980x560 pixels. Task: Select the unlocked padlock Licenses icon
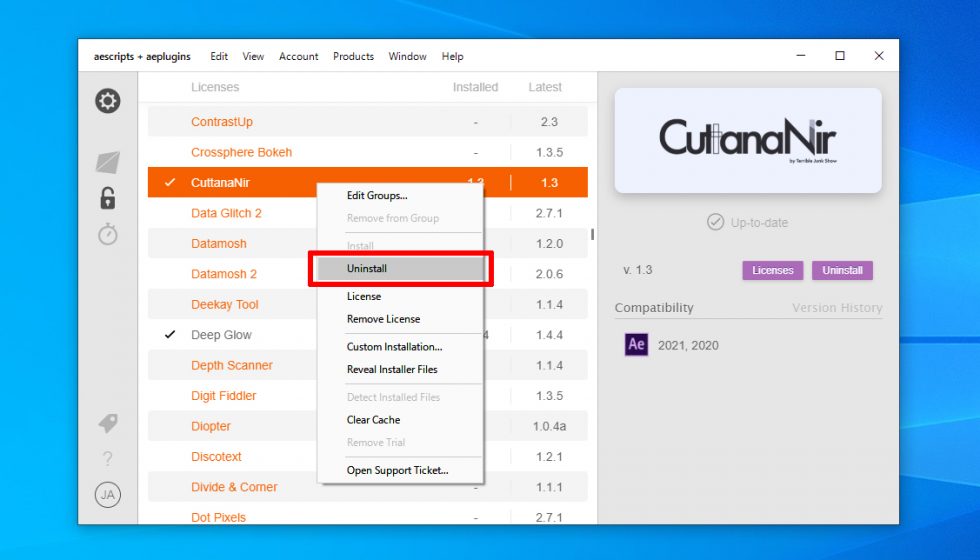coord(108,198)
